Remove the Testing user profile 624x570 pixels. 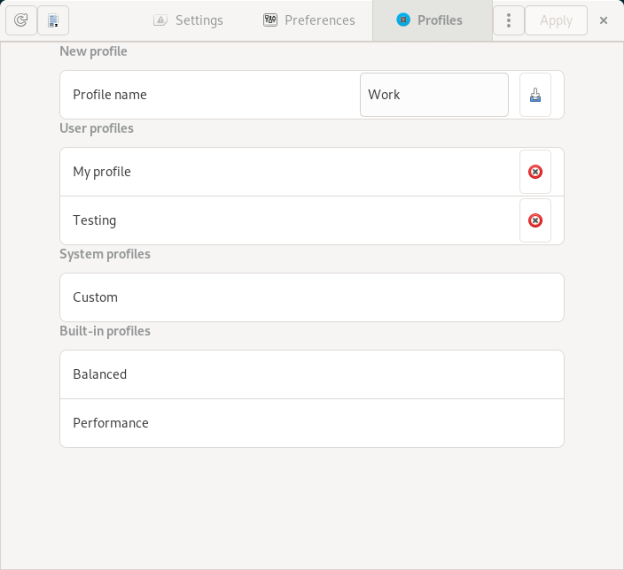535,220
